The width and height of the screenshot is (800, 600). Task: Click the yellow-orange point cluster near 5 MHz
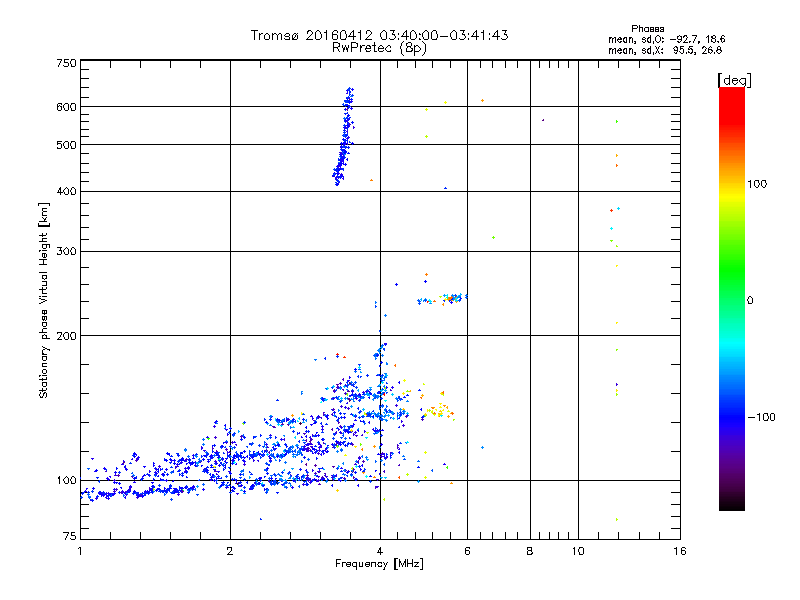438,411
